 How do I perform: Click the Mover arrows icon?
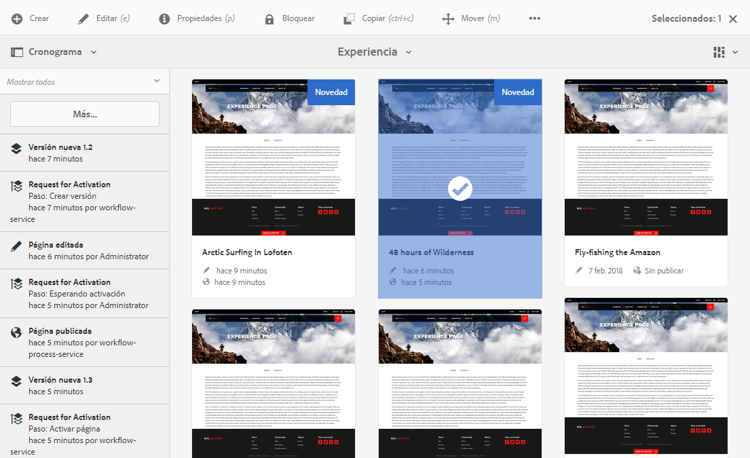click(448, 19)
